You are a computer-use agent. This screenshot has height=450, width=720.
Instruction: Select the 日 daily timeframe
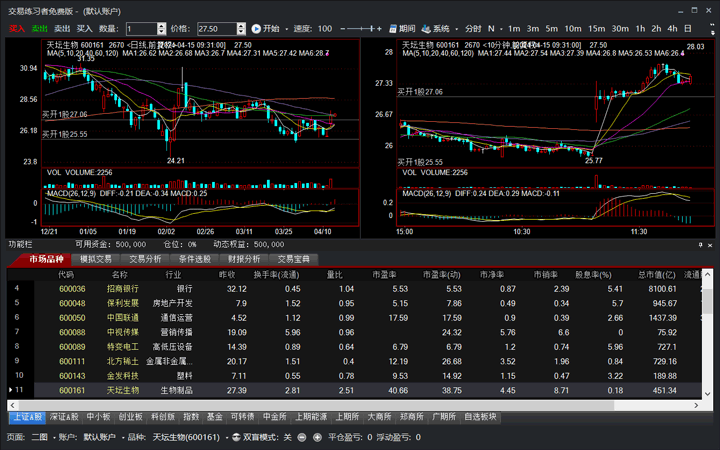(x=687, y=28)
